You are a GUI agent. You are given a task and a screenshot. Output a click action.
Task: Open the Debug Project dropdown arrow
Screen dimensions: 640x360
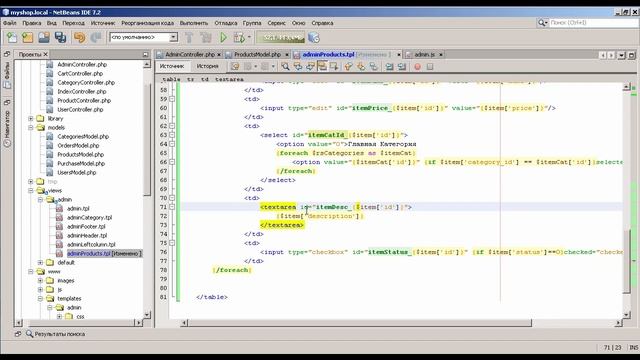pyautogui.click(x=249, y=38)
